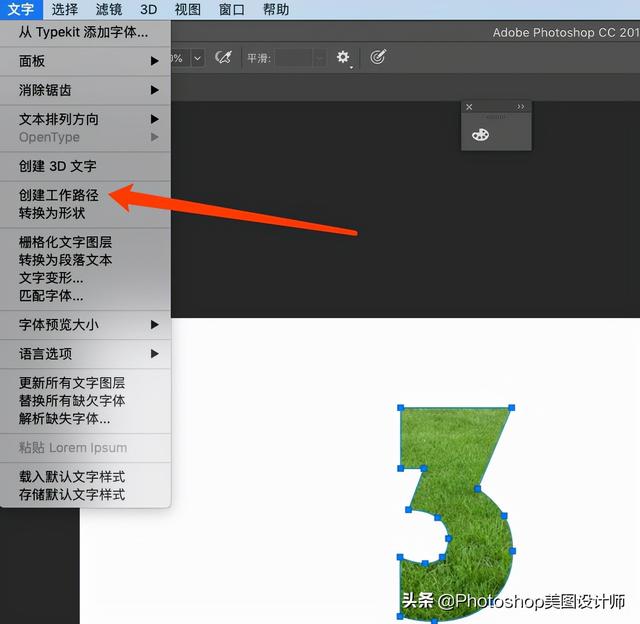This screenshot has height=624, width=640.
Task: Open the 视图 menu
Action: tap(188, 9)
